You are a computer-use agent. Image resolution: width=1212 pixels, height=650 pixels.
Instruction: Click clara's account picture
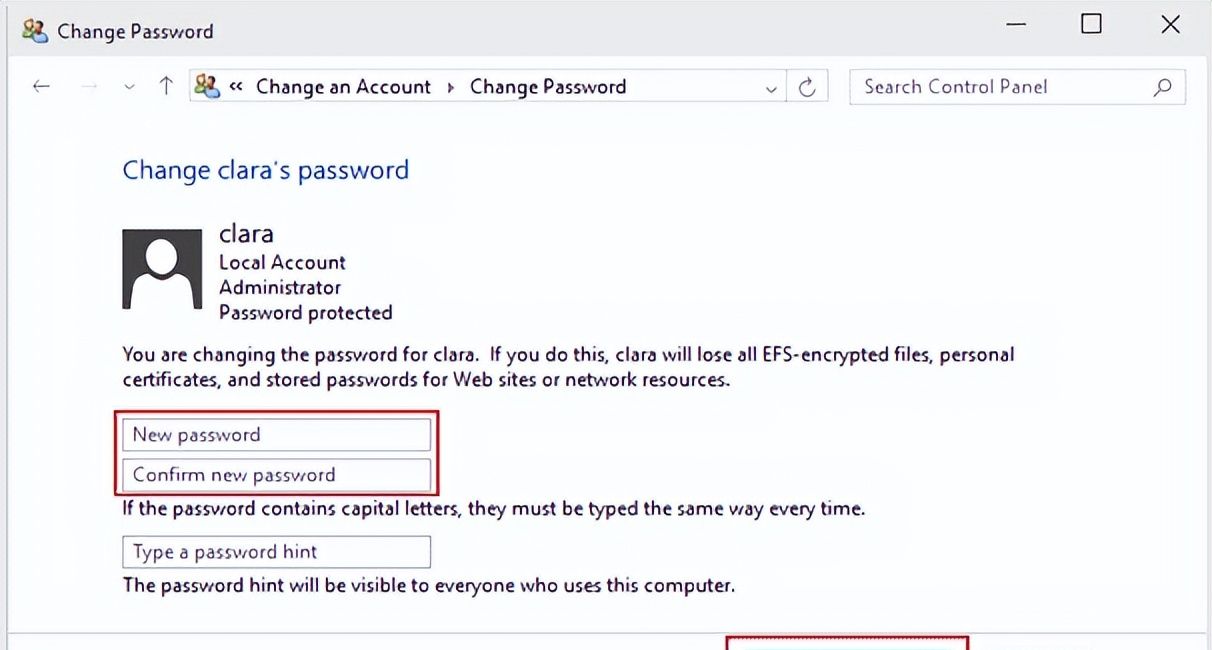tap(161, 268)
